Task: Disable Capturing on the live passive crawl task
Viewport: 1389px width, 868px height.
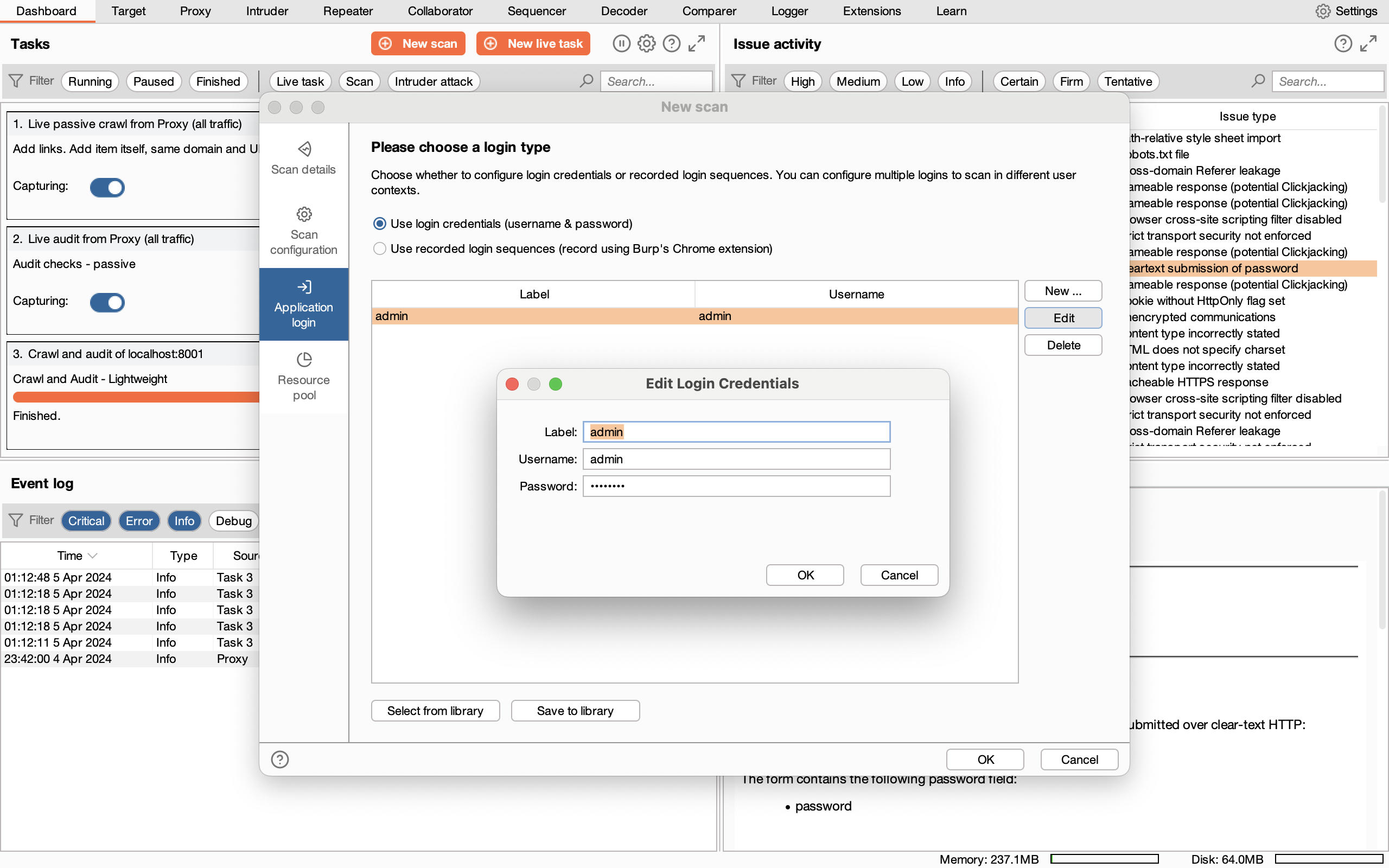Action: (x=107, y=187)
